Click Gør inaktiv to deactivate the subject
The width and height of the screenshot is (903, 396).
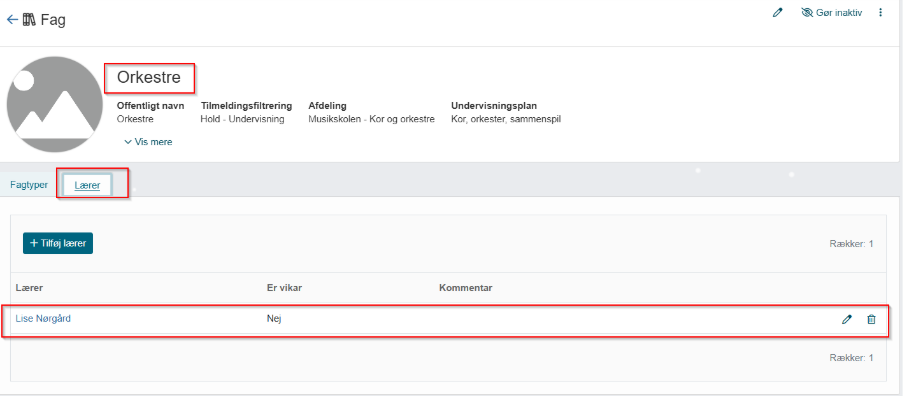coord(832,12)
